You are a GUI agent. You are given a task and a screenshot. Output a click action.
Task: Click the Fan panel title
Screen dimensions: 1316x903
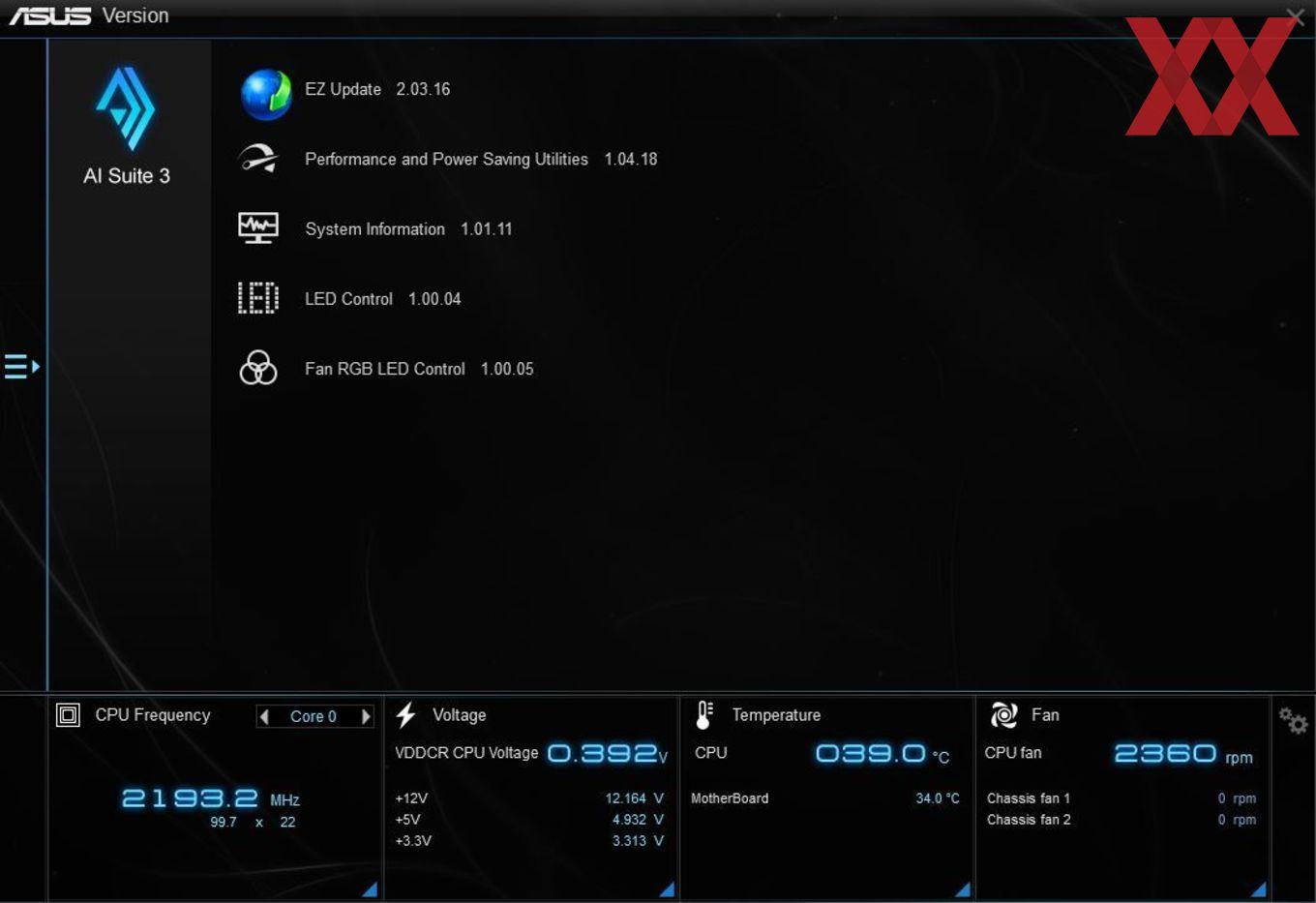click(1045, 715)
